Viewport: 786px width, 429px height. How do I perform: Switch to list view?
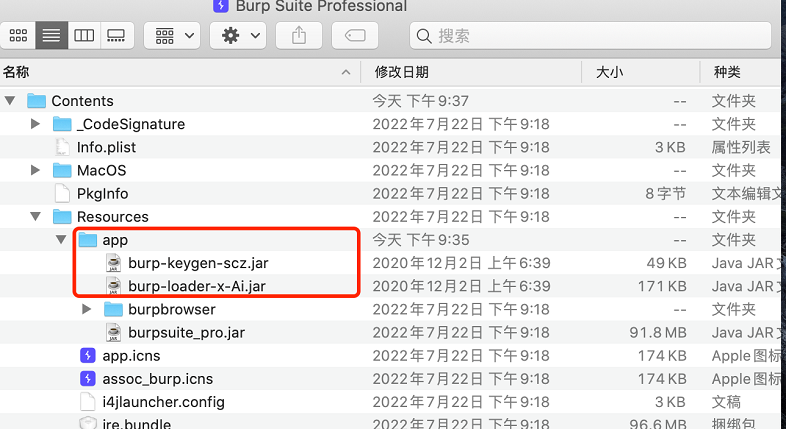click(x=51, y=36)
